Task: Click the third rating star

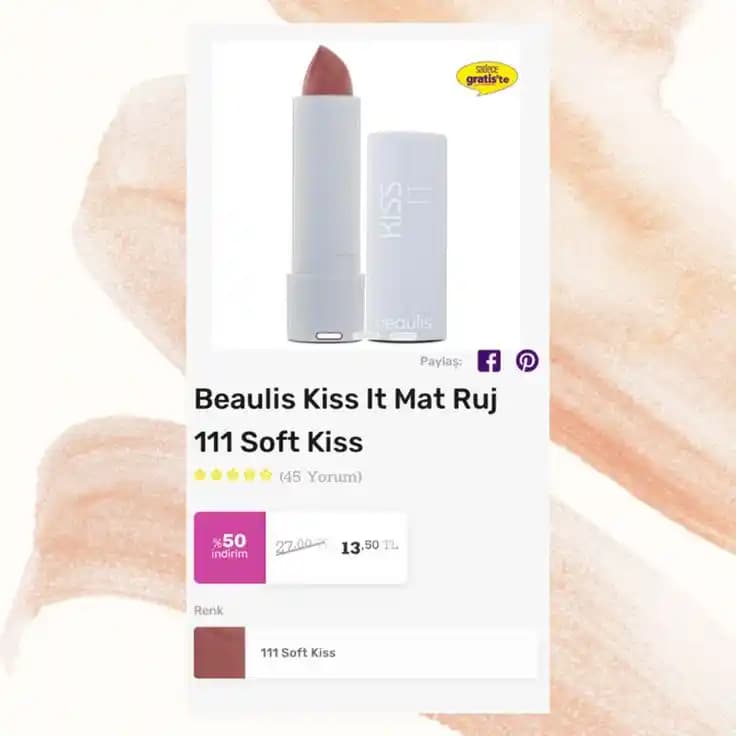Action: (233, 475)
